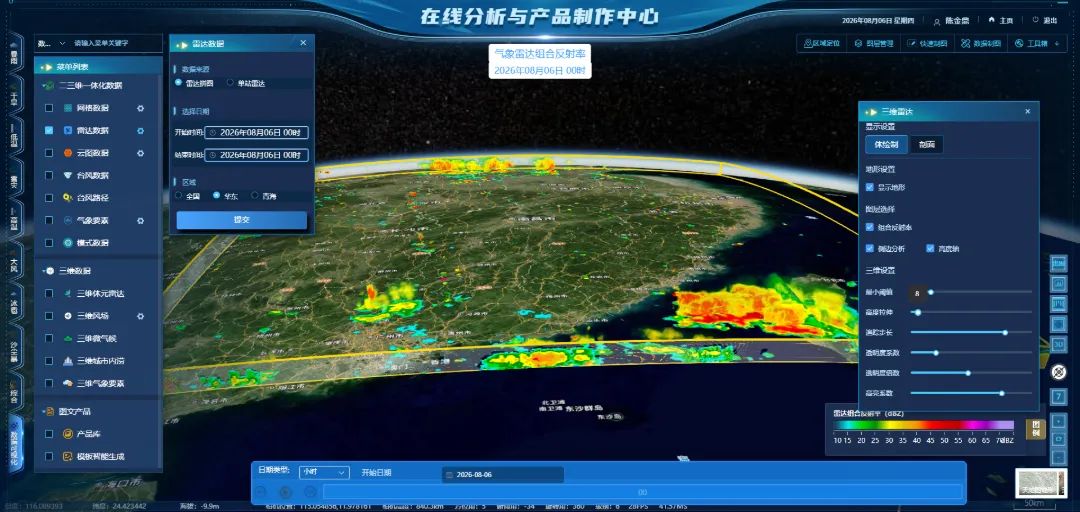Click the zoom-out minus map button
Image resolution: width=1080 pixels, height=512 pixels.
(x=1059, y=458)
